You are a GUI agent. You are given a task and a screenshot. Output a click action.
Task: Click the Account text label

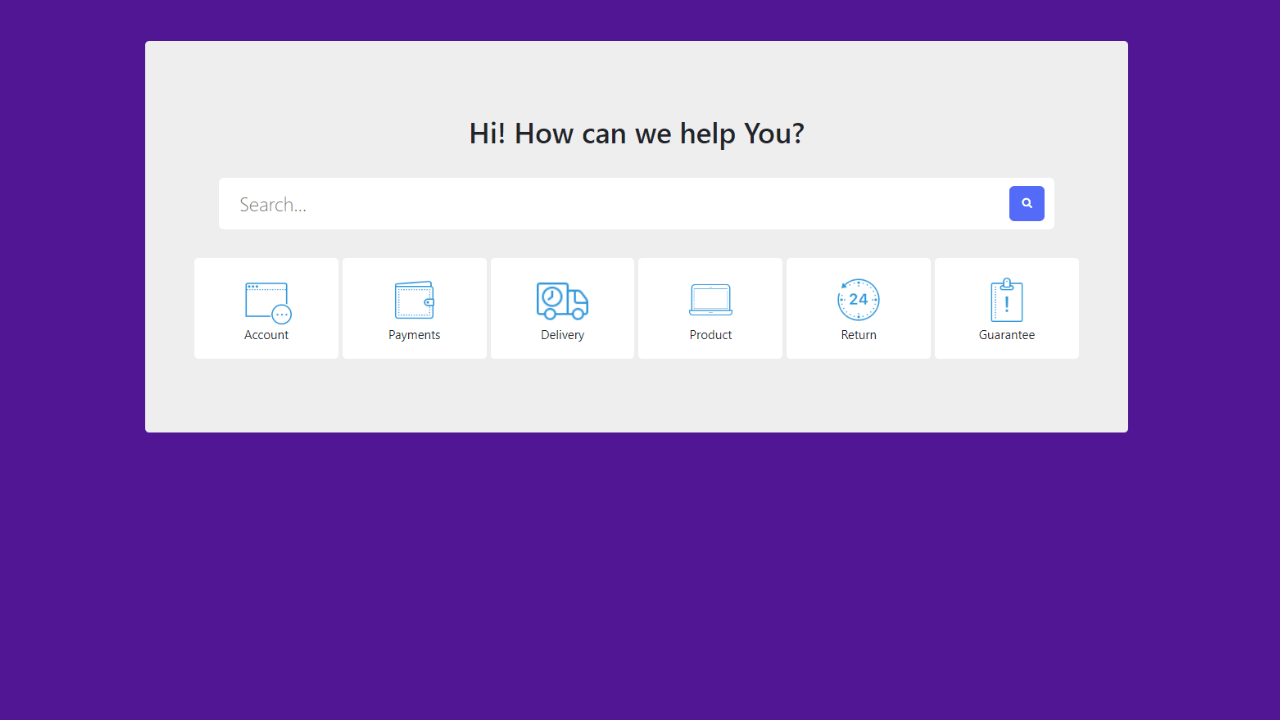(x=266, y=334)
